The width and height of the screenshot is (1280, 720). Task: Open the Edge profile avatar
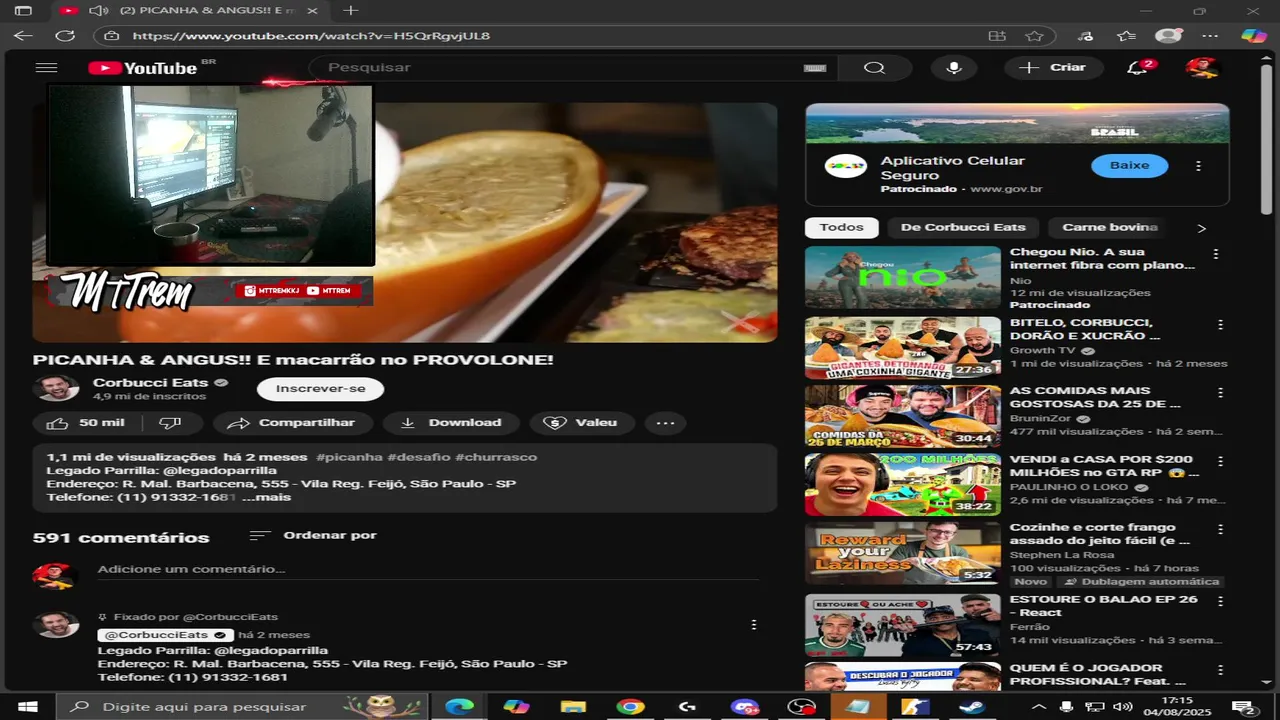[x=1168, y=36]
